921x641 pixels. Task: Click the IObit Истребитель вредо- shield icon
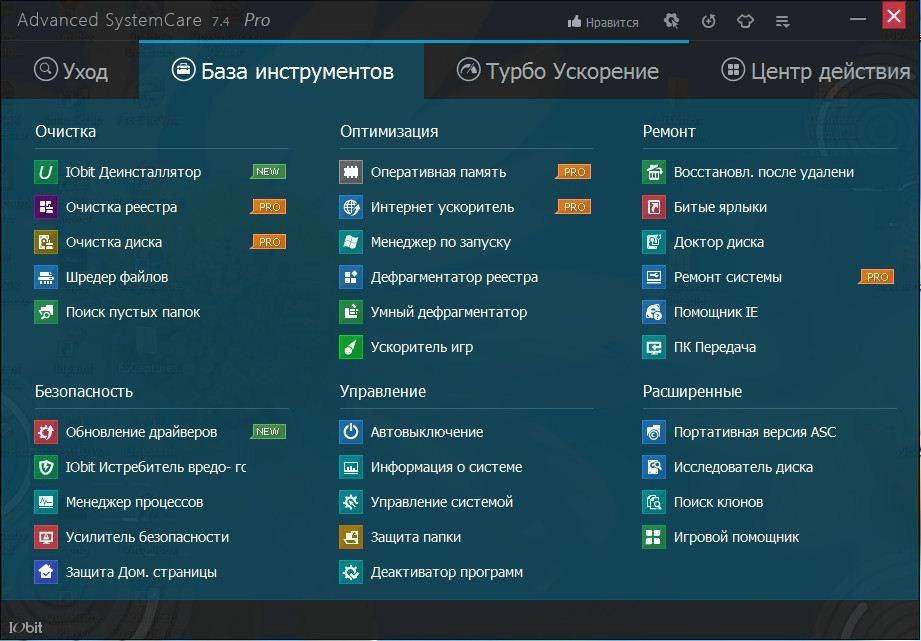[x=46, y=467]
